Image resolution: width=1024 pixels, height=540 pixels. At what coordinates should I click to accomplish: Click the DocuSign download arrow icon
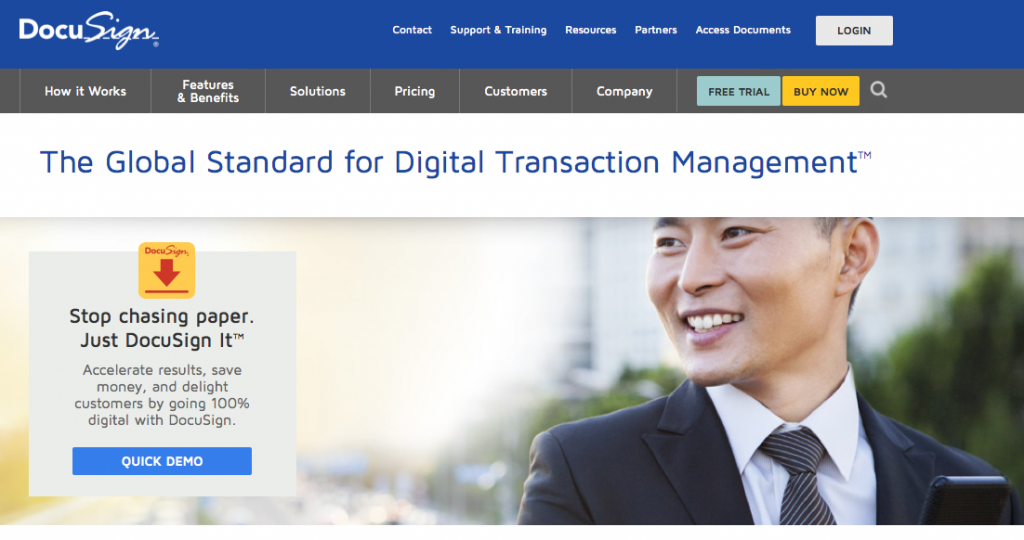(x=167, y=270)
